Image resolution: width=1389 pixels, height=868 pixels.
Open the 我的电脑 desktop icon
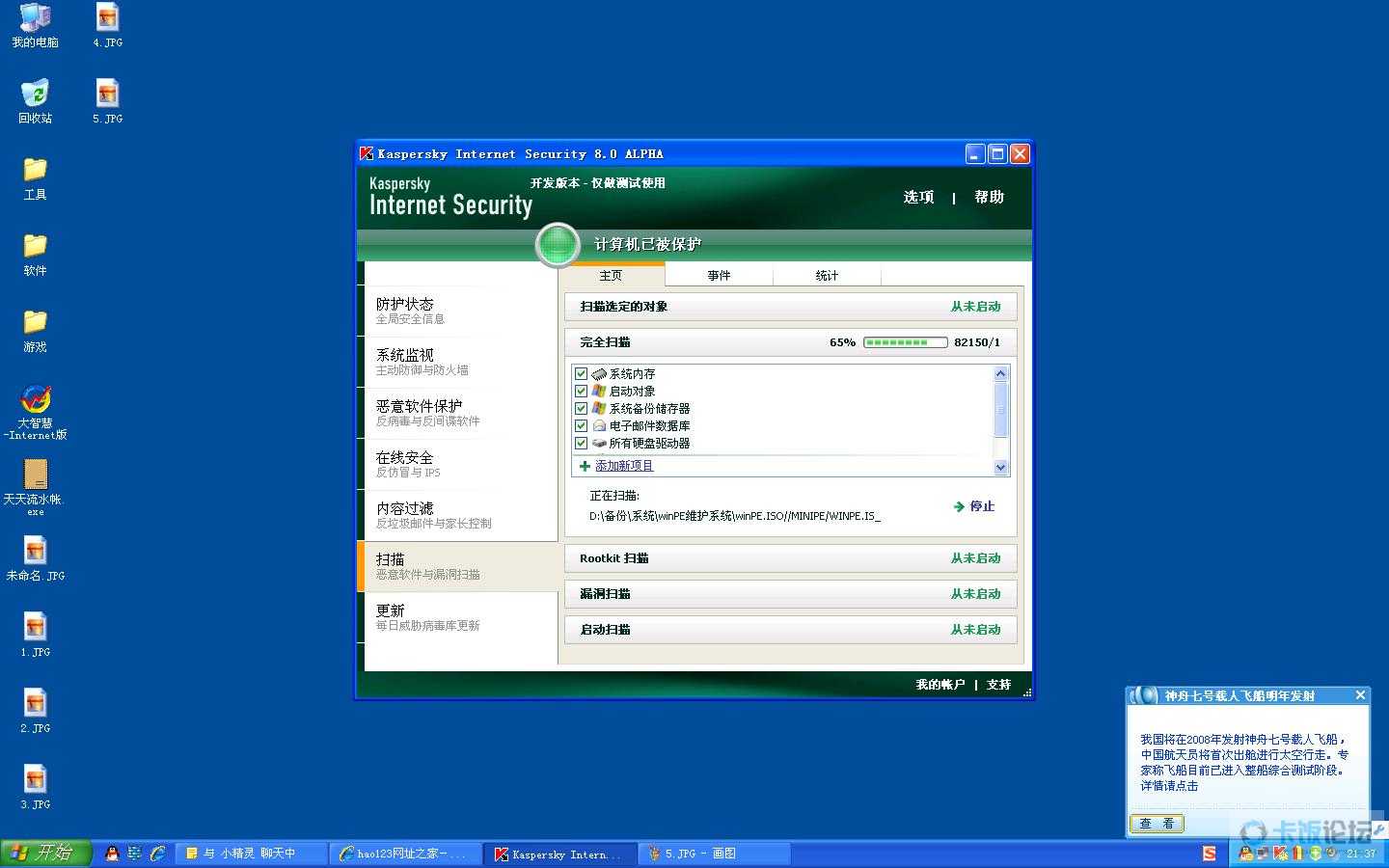pos(35,25)
